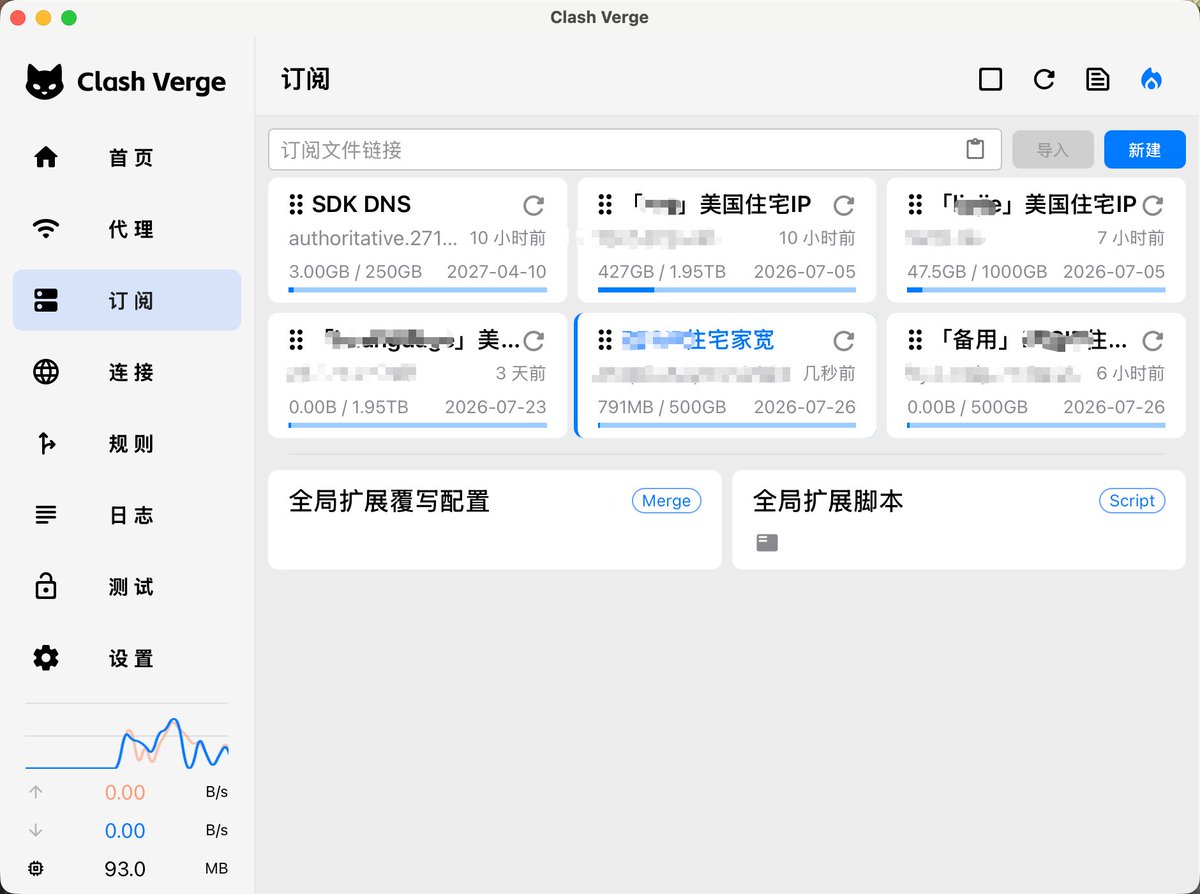Viewport: 1200px width, 894px height.
Task: Click the square batch-select icon in header
Action: (990, 79)
